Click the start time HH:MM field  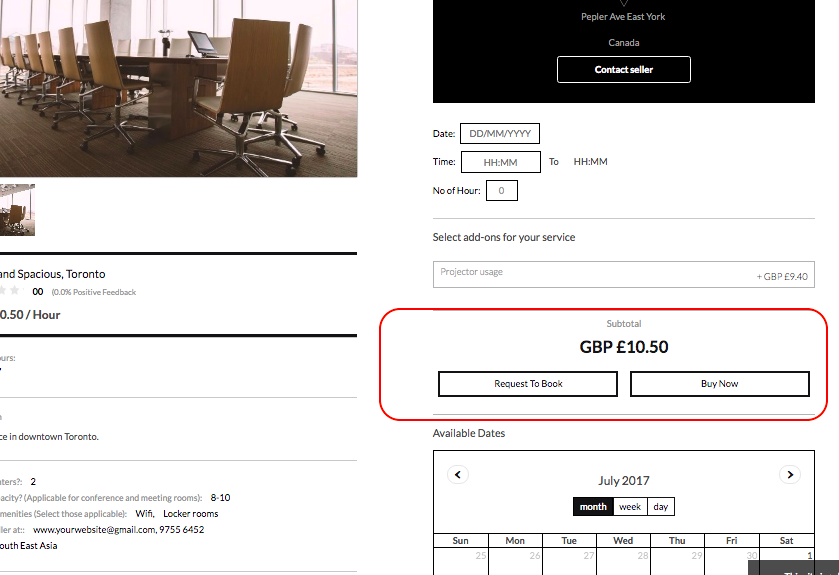[500, 162]
